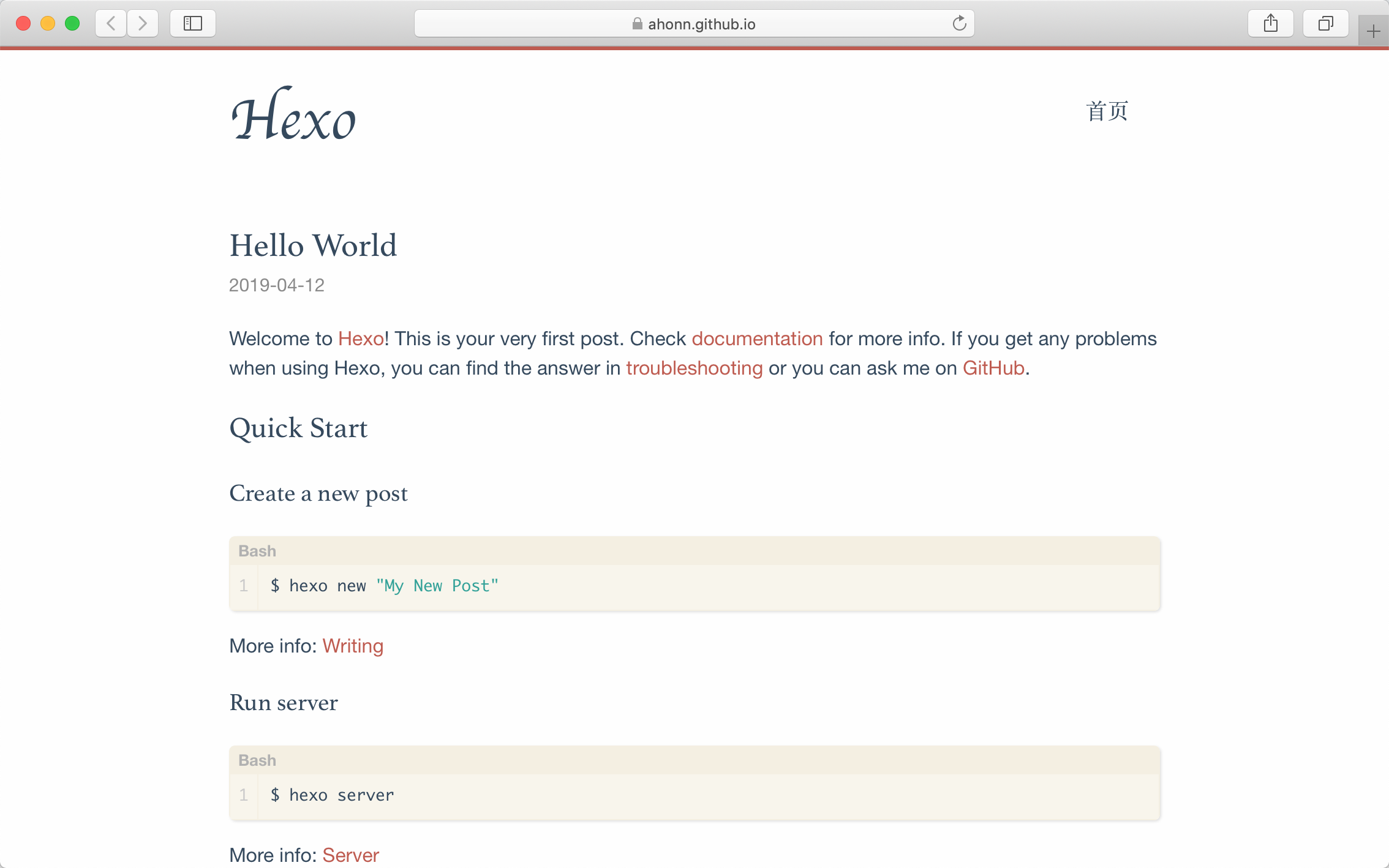Open the documentation link
The image size is (1389, 868).
[x=757, y=339]
